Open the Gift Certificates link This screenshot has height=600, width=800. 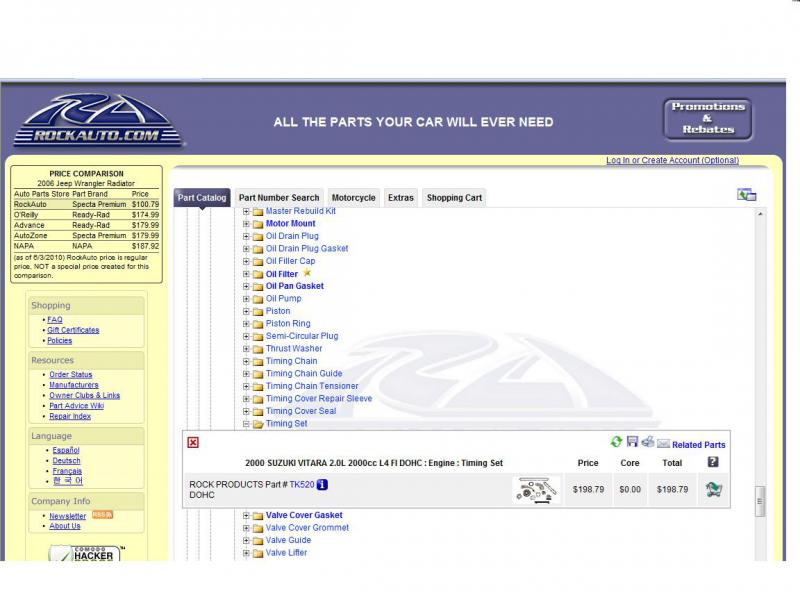[x=73, y=330]
